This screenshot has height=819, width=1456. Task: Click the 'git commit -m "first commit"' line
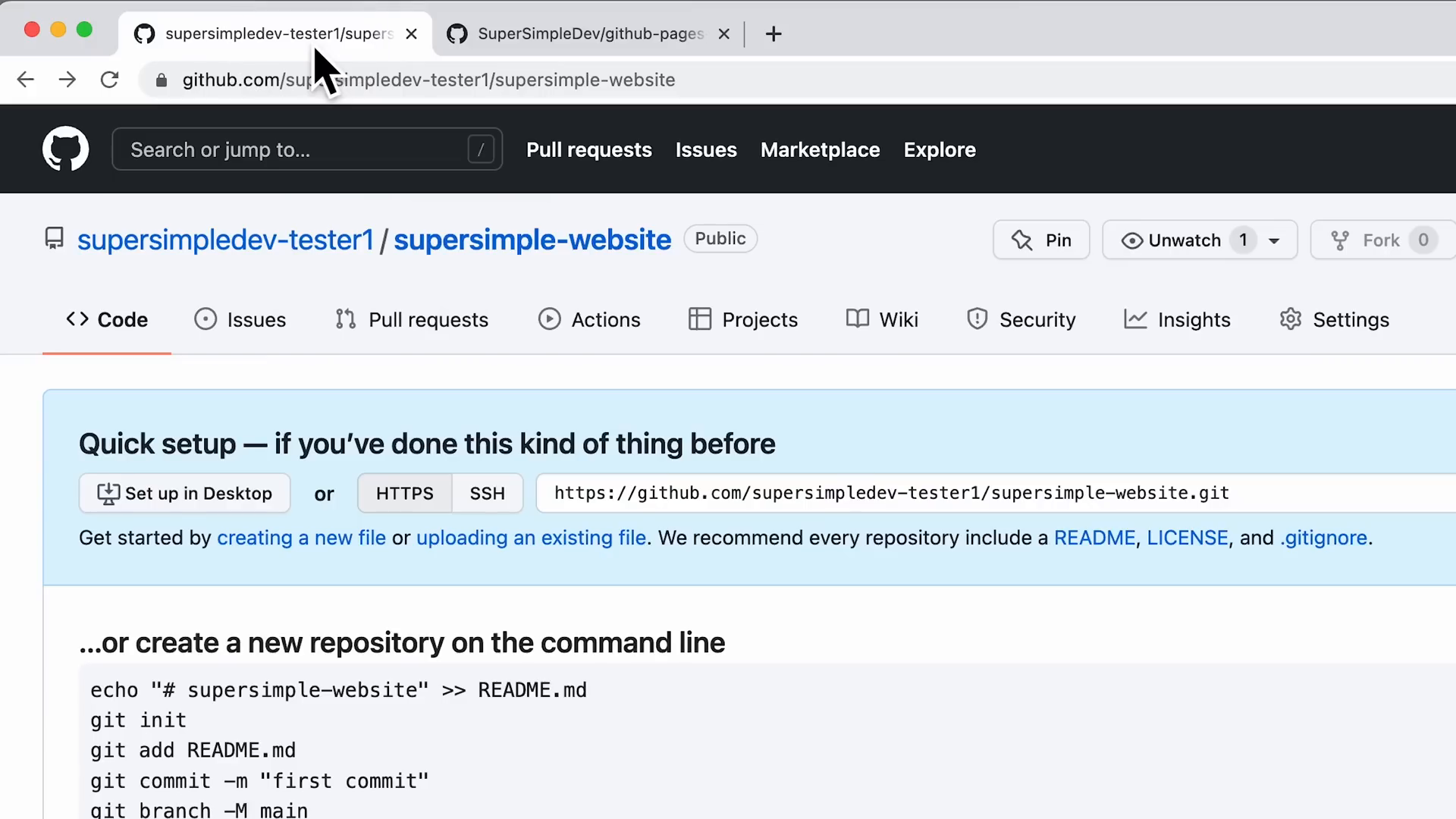(259, 781)
